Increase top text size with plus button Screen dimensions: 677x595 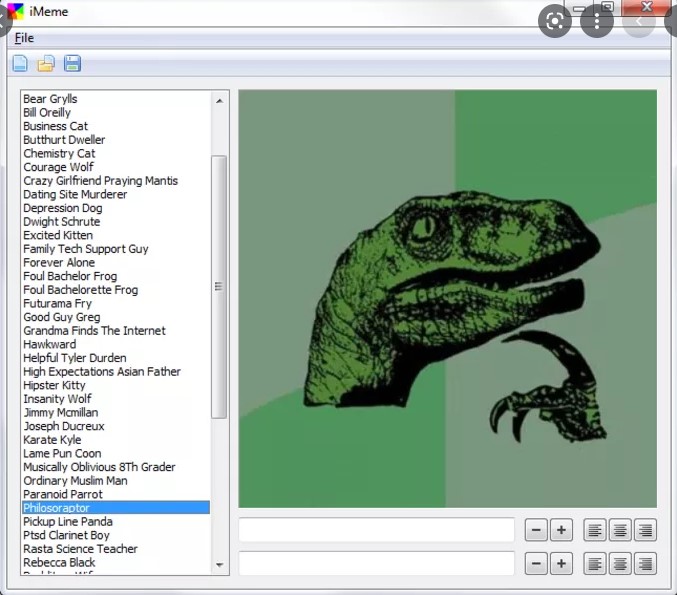(561, 530)
